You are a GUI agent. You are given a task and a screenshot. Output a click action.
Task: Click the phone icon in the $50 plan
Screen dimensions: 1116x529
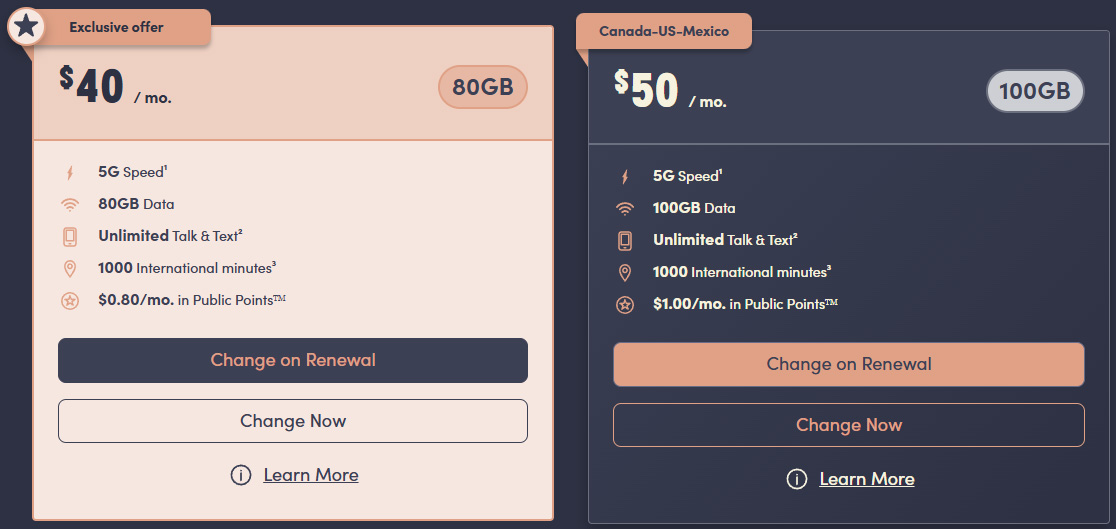point(625,241)
